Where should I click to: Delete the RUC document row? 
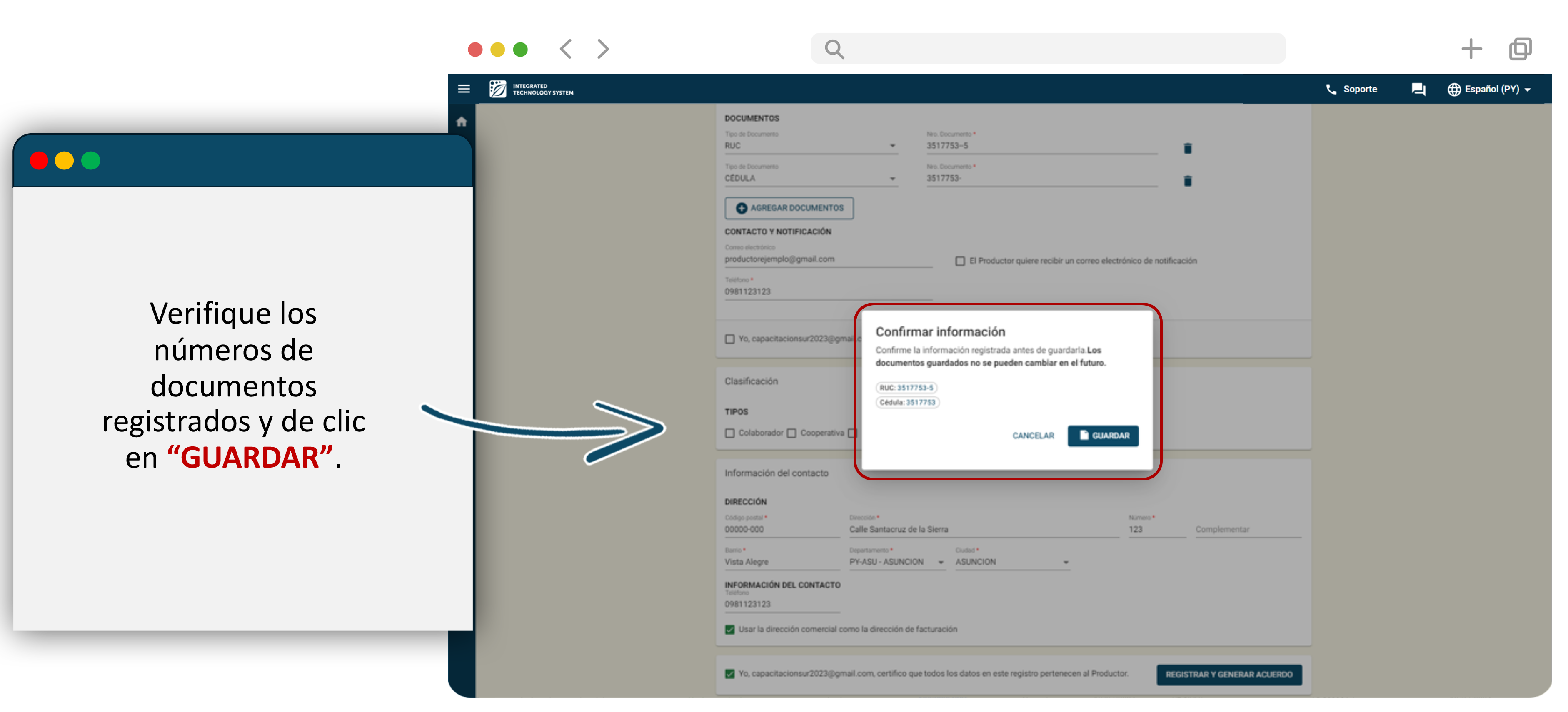pos(1188,149)
